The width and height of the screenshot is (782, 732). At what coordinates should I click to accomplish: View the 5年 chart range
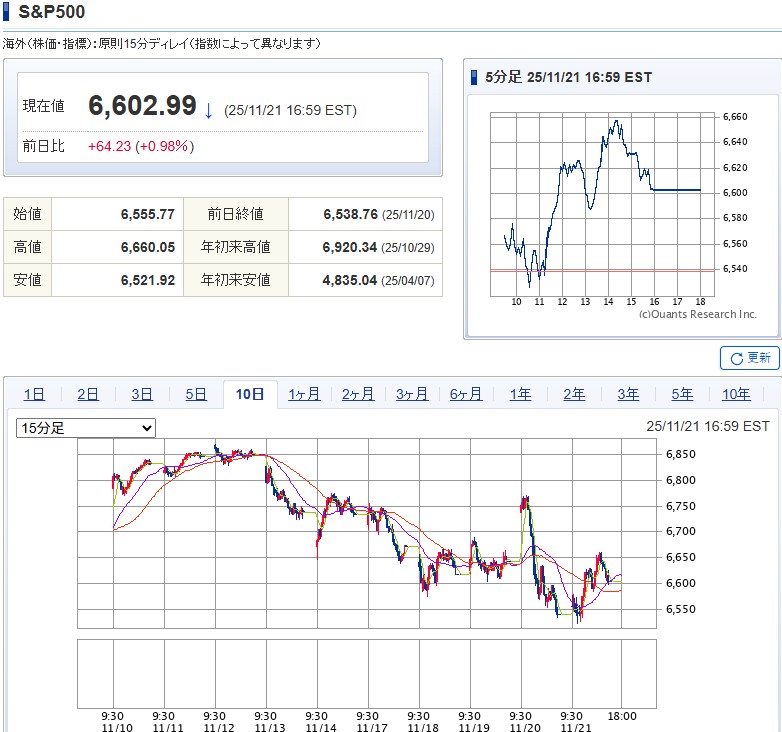click(682, 394)
